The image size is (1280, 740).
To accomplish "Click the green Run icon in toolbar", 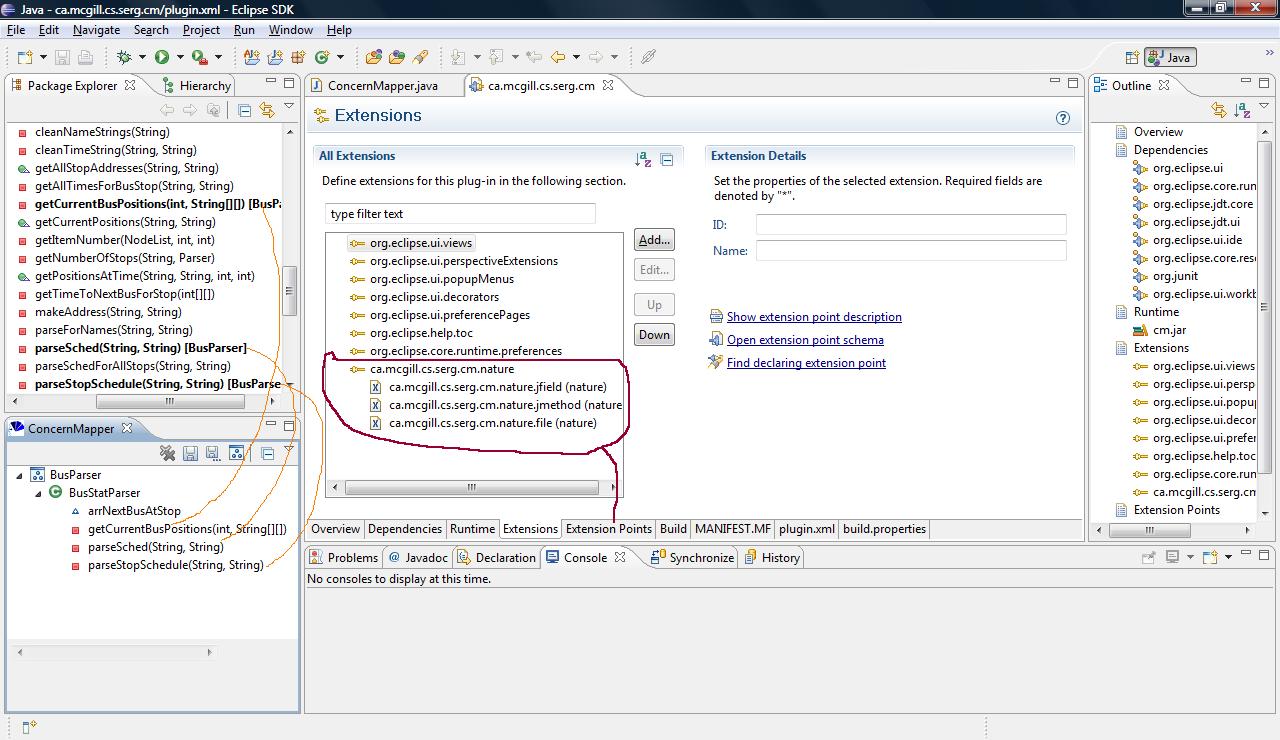I will pos(162,57).
